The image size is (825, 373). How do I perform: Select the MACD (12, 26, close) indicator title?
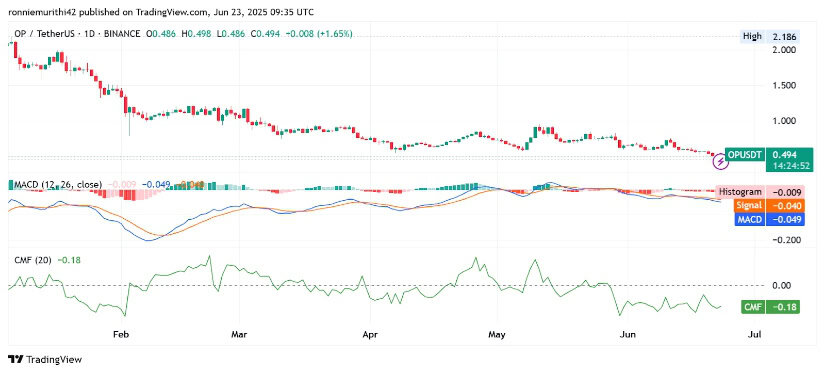(x=58, y=185)
